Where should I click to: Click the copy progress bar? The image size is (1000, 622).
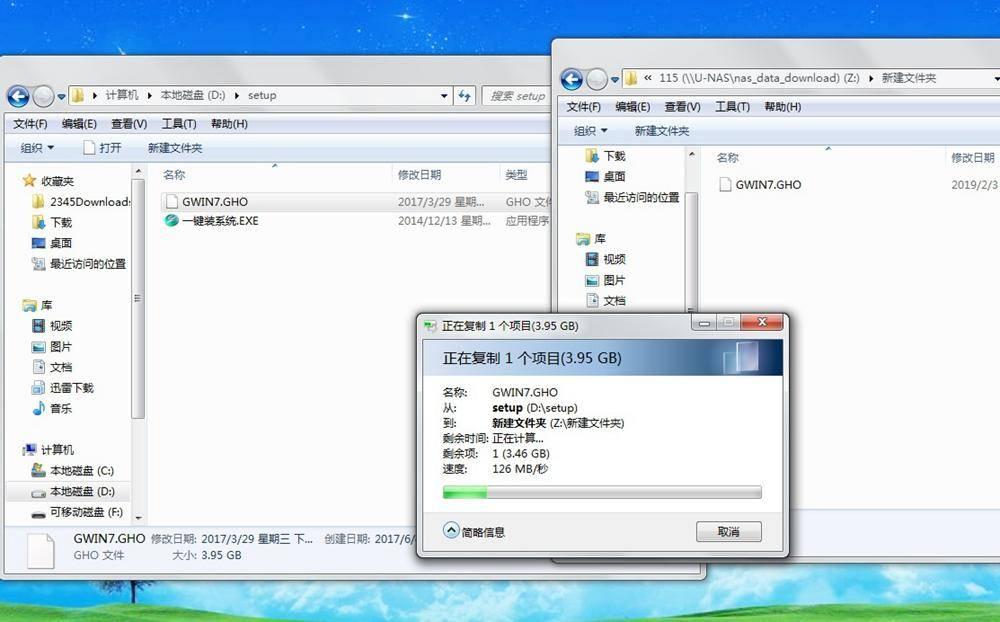(600, 491)
